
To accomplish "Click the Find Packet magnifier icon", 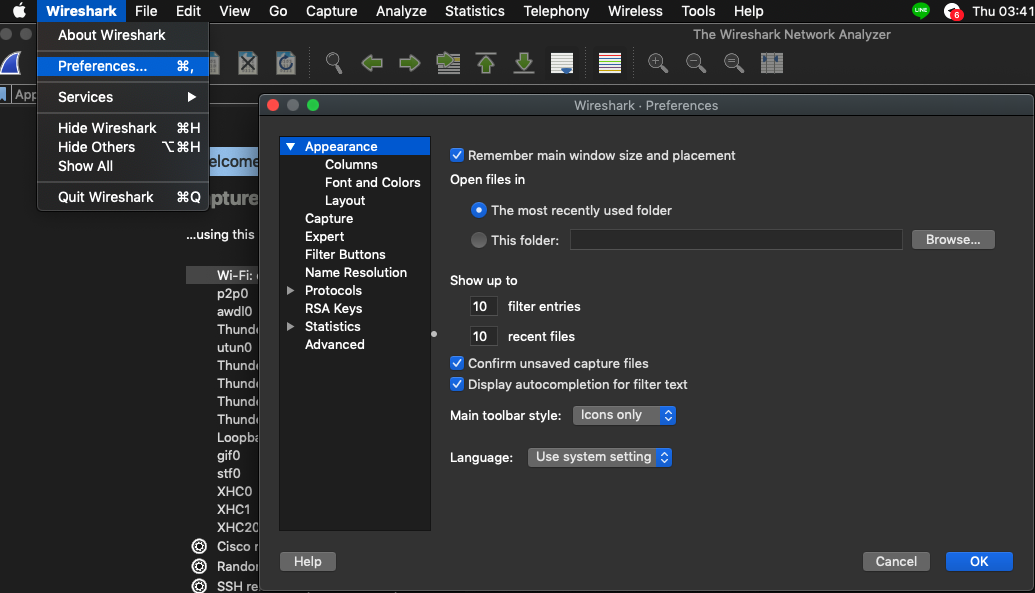I will tap(334, 63).
